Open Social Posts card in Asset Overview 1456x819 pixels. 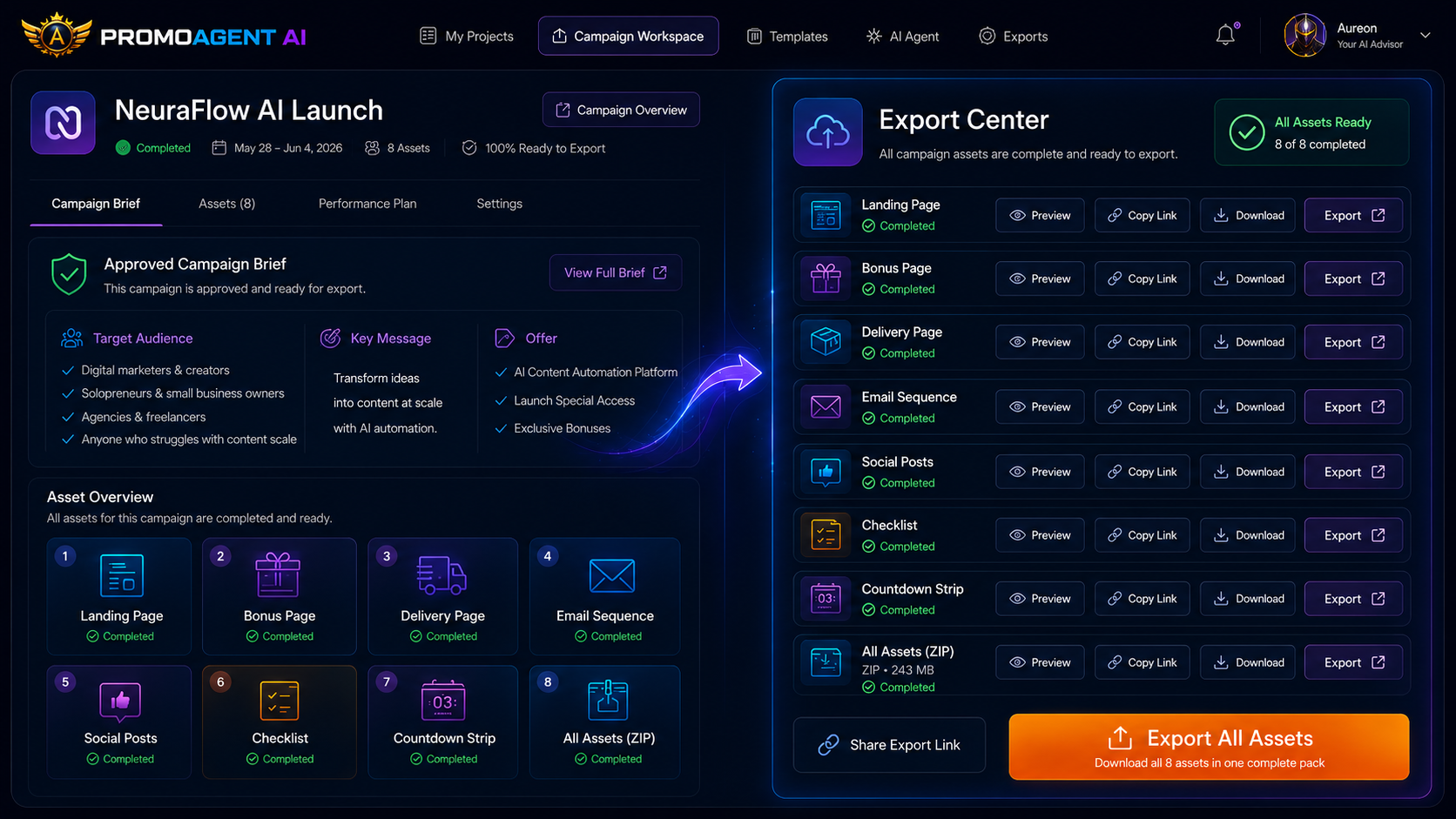pos(119,722)
